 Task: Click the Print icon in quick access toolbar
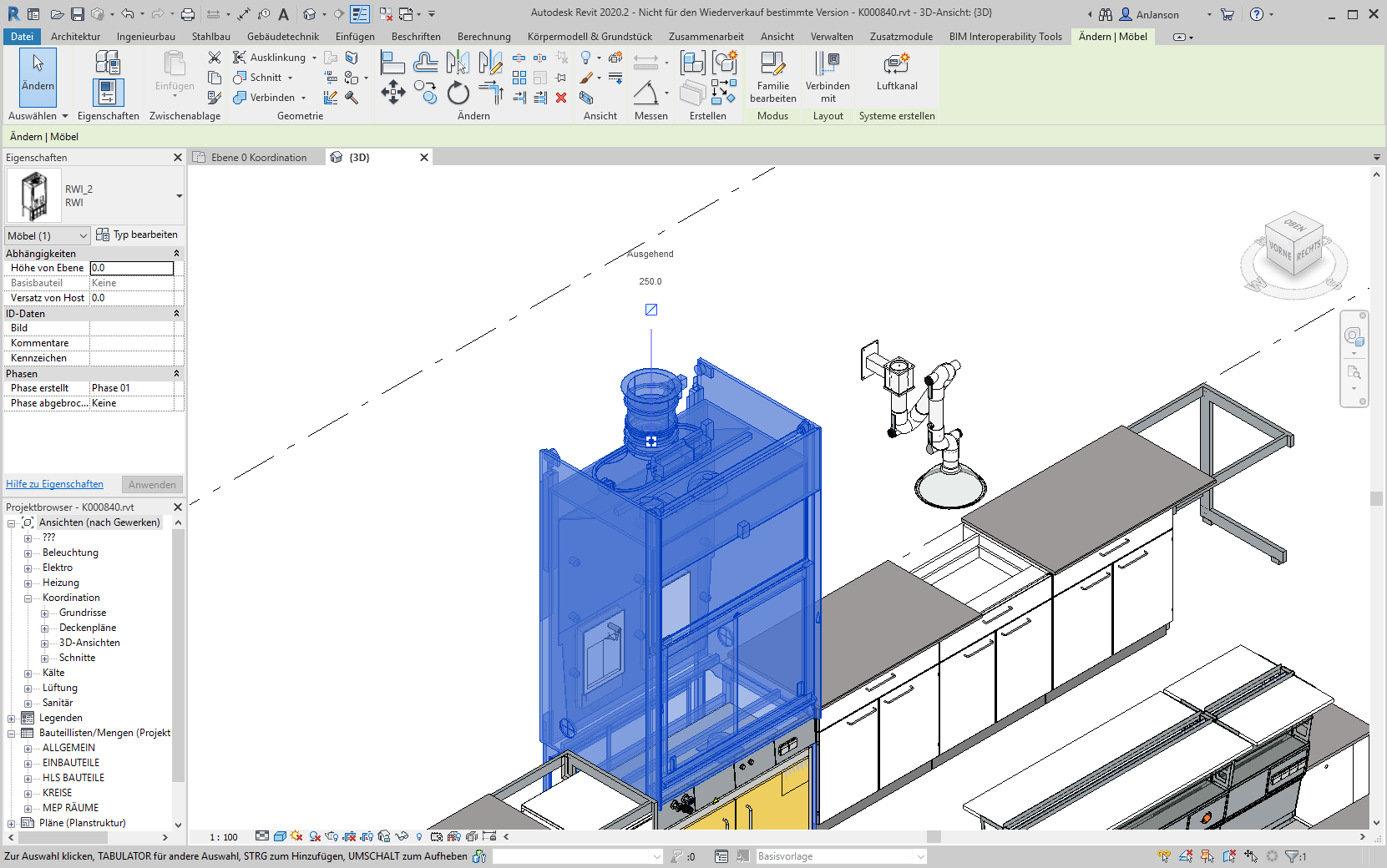coord(188,14)
